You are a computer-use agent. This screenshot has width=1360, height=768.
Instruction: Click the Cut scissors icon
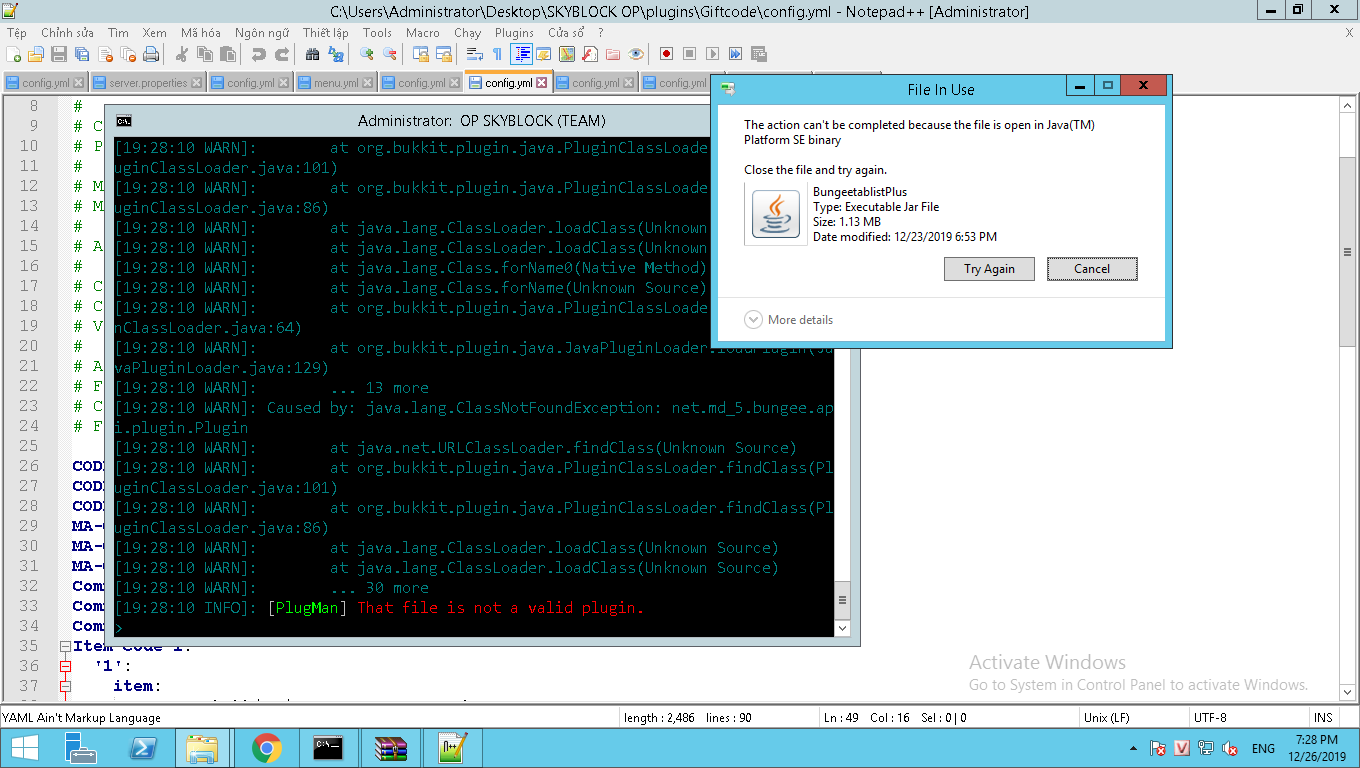tap(182, 54)
